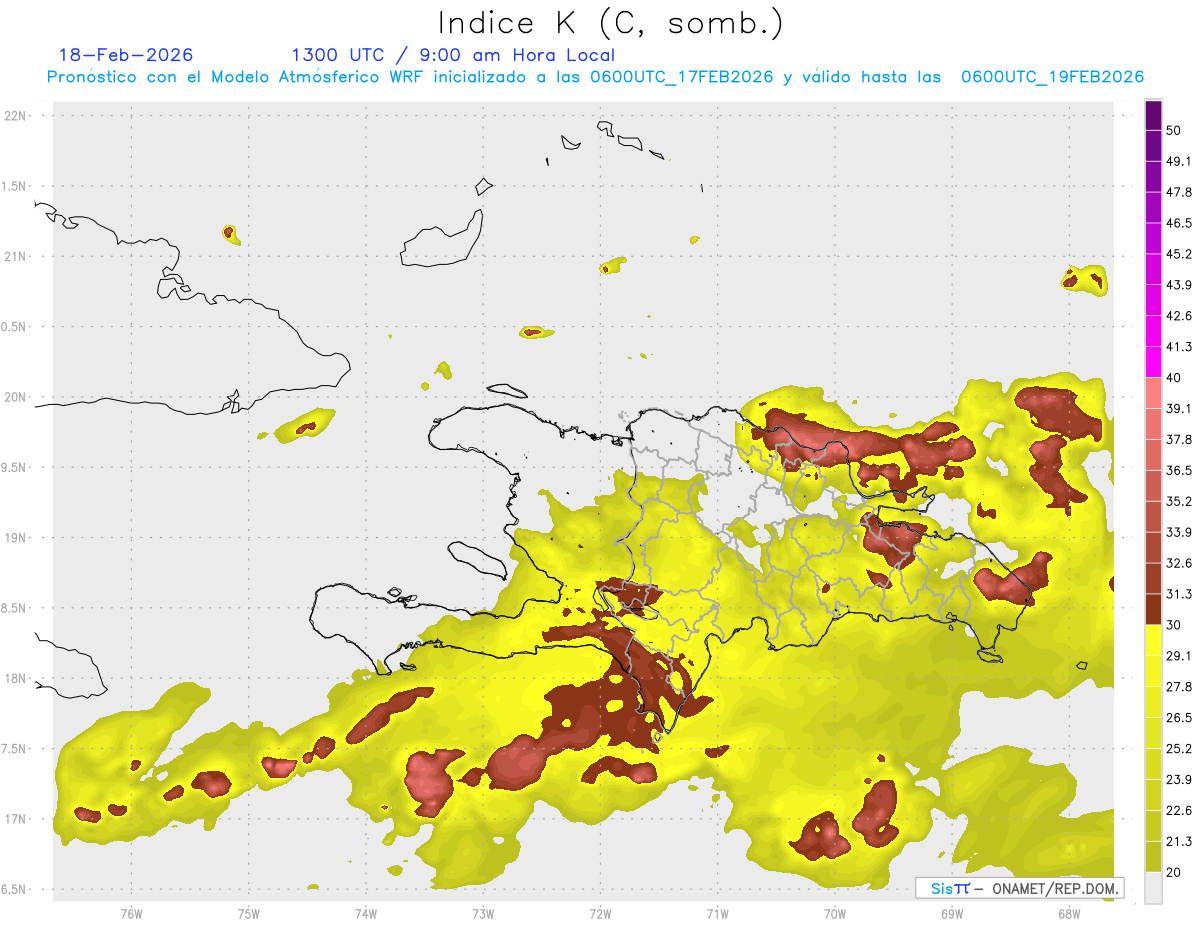The image size is (1200, 927).
Task: Click the '29.1' colorbar label
Action: 1179,655
